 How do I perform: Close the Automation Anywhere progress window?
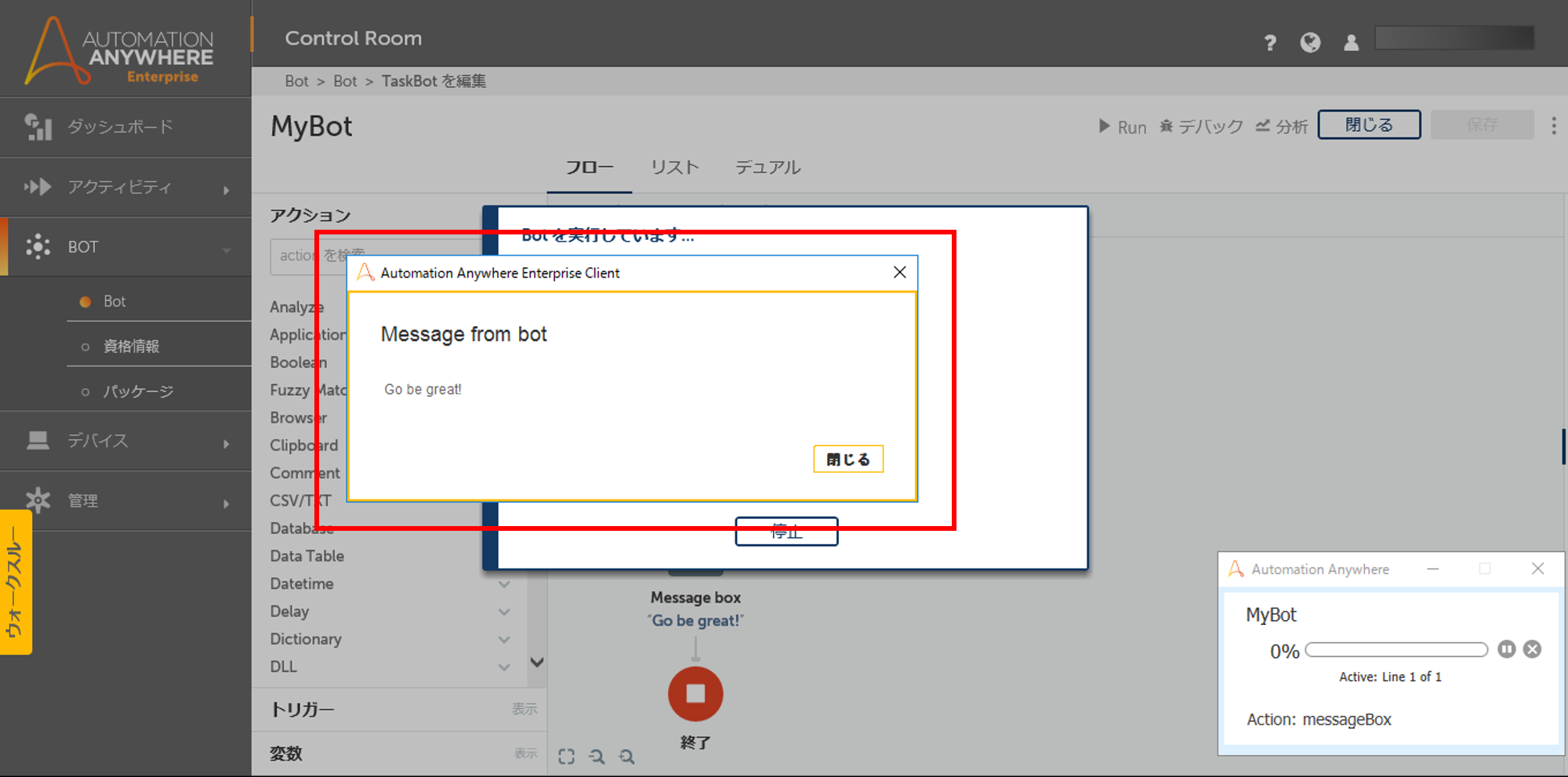pyautogui.click(x=1537, y=568)
